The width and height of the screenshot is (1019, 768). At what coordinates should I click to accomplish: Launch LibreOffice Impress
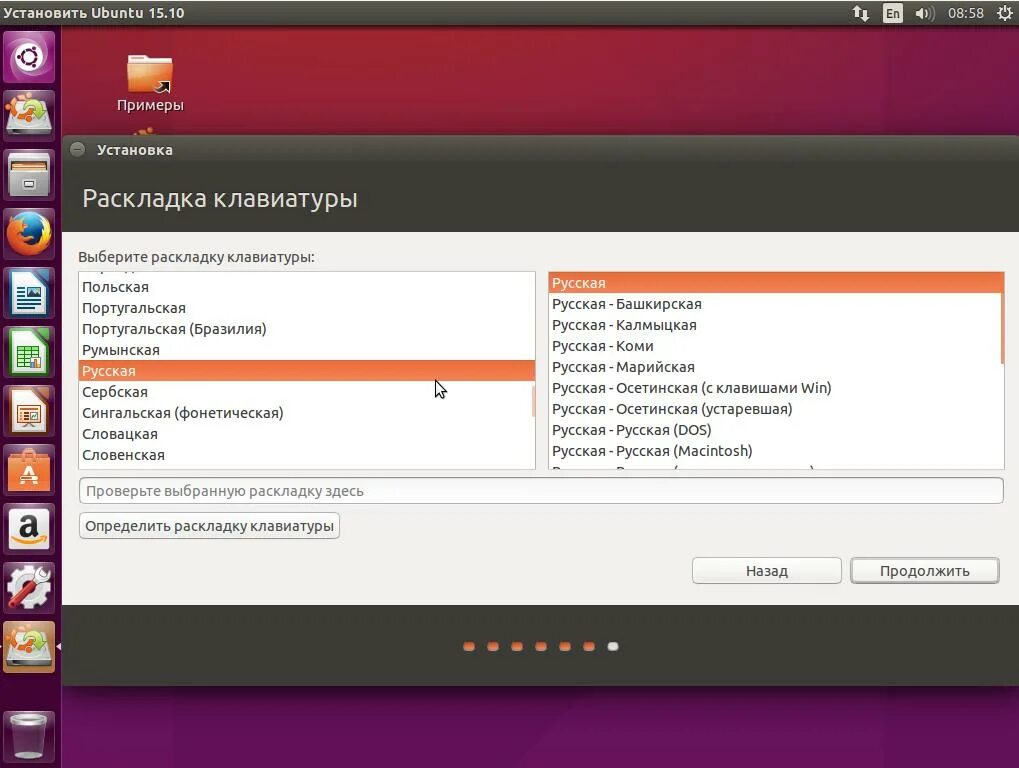29,411
